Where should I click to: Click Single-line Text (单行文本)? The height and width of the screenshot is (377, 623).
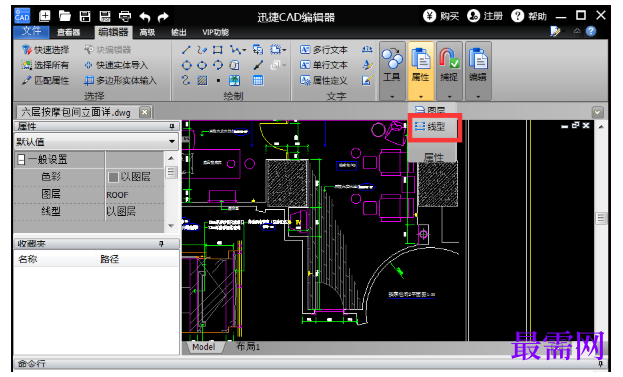(x=324, y=65)
